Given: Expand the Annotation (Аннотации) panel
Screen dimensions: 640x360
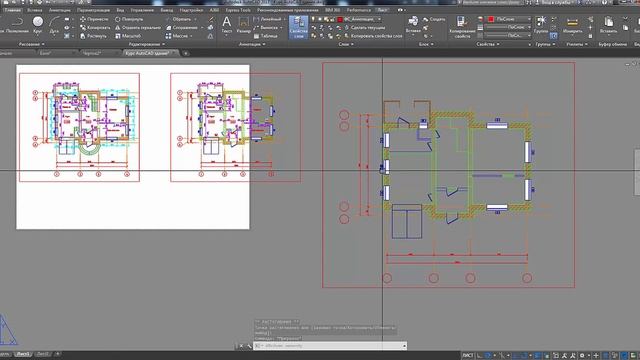Looking at the screenshot, I should 251,44.
